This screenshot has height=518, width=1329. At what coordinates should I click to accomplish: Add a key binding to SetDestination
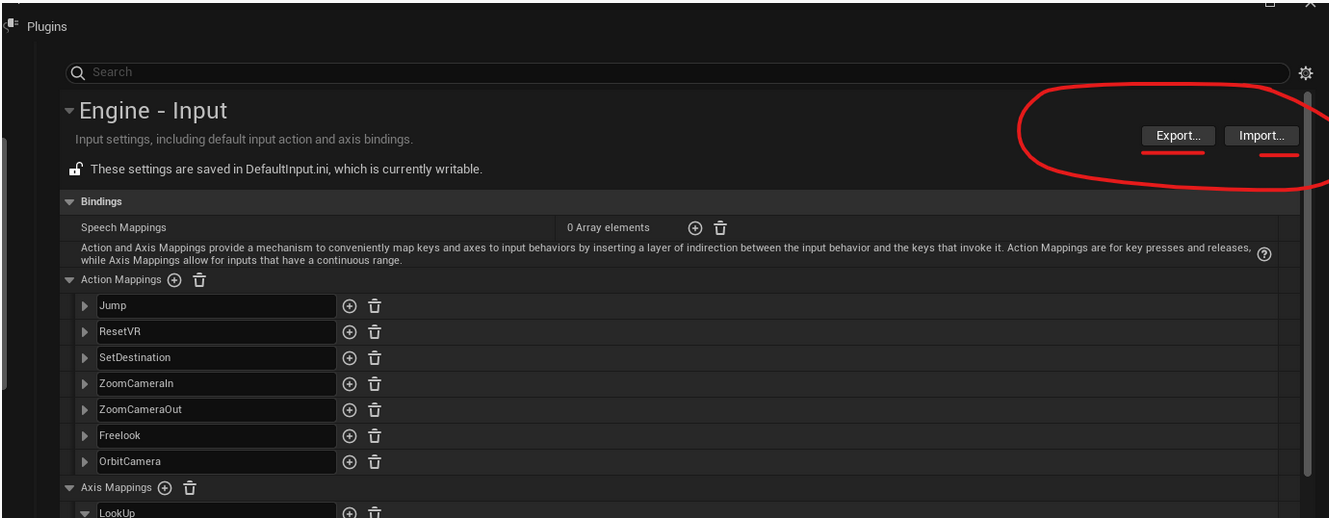click(x=349, y=358)
